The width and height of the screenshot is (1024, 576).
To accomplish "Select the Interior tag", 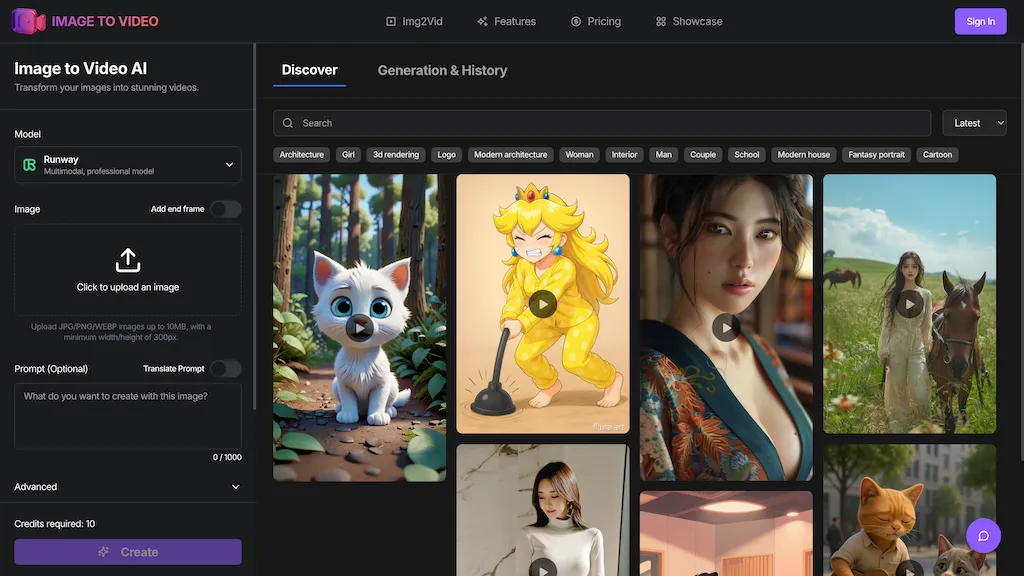I will [x=624, y=155].
